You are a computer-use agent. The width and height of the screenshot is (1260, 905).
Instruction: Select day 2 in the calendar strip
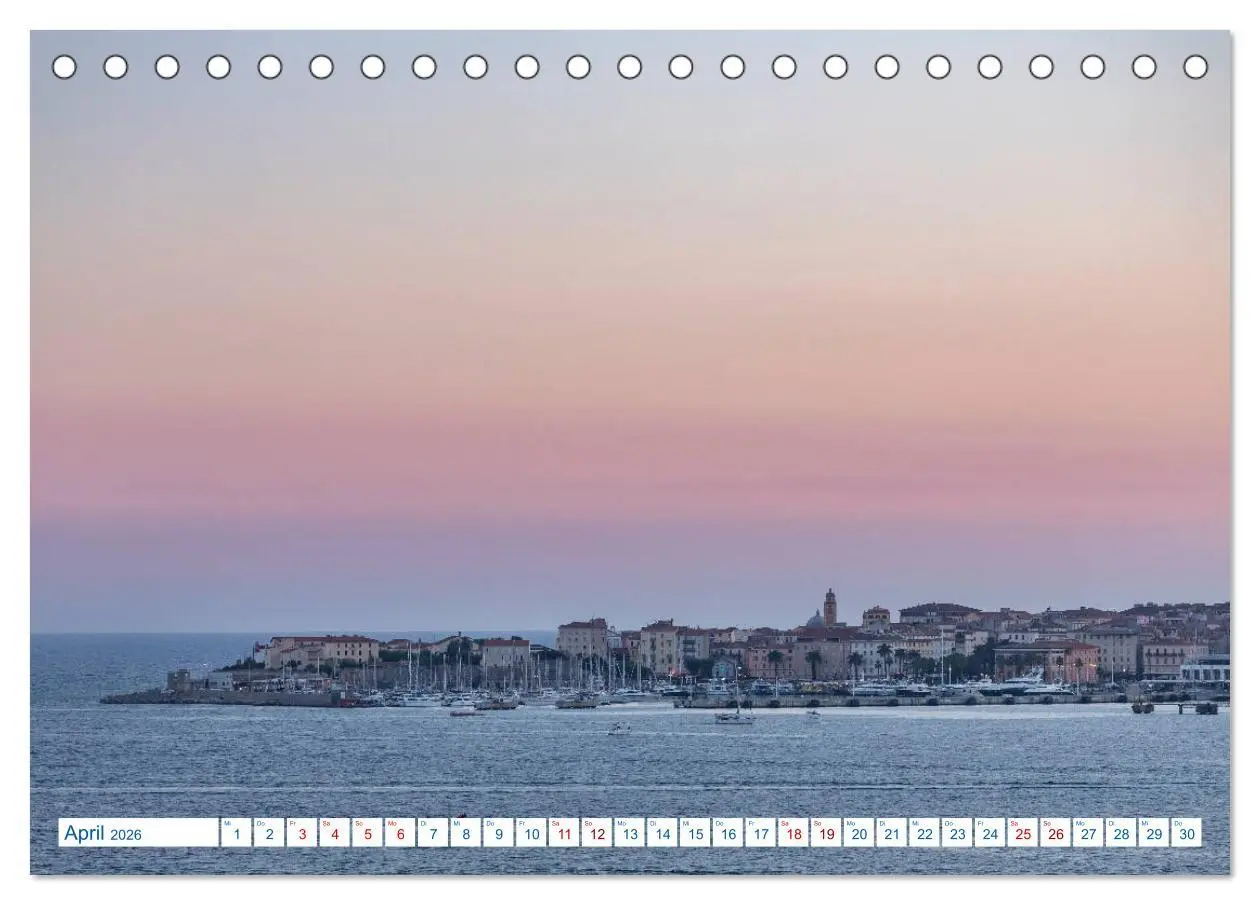[x=269, y=833]
